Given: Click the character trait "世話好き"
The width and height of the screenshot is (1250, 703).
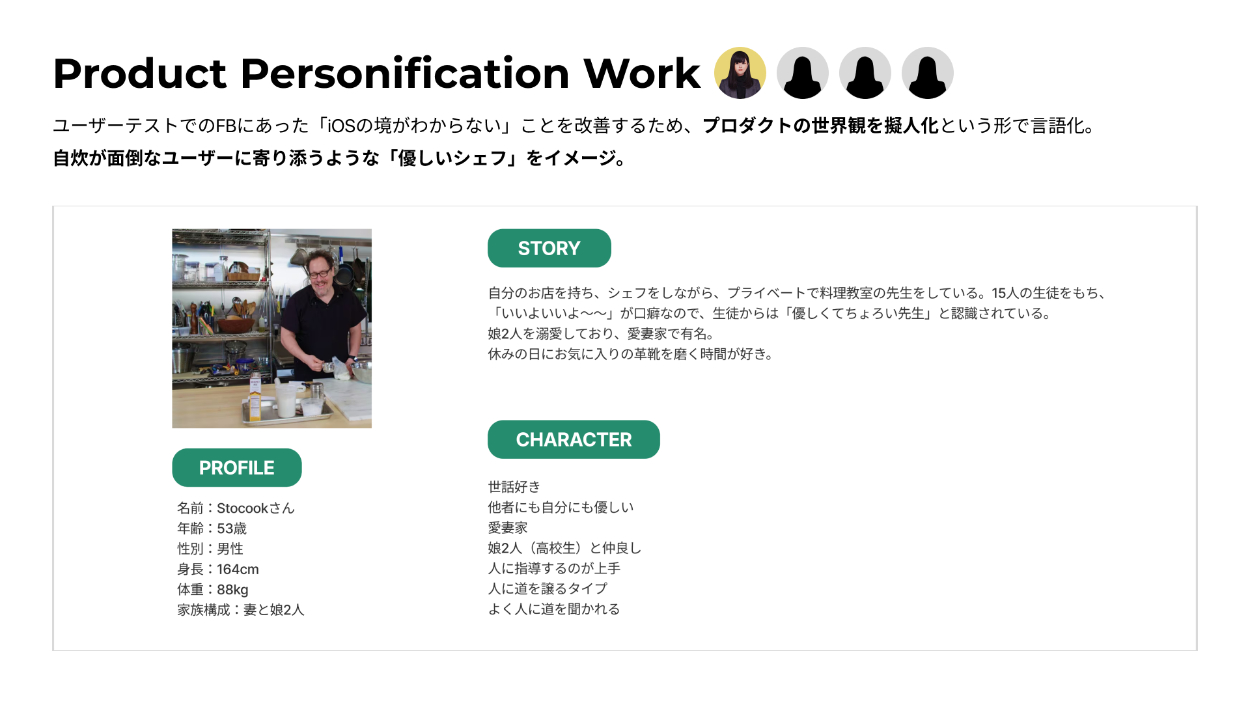Looking at the screenshot, I should point(514,487).
